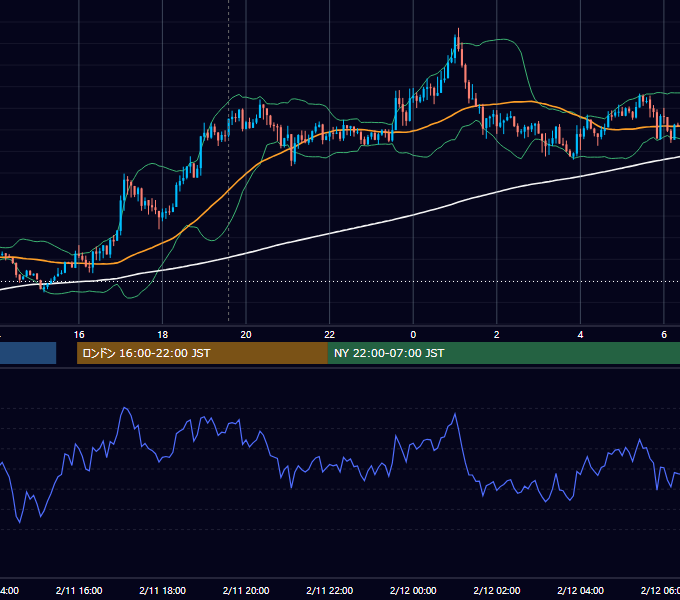
Task: Click the 2/12 04:00 date label
Action: (x=580, y=591)
